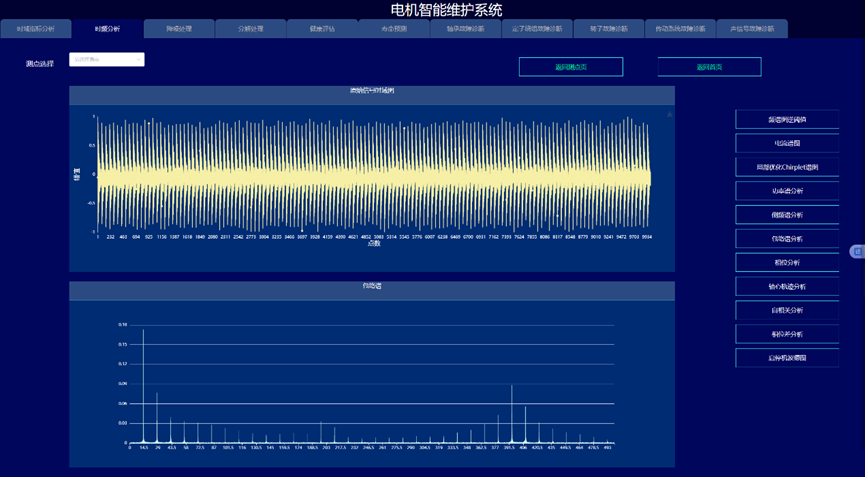Select the 倒频谱分析 button
This screenshot has width=865, height=477.
pos(787,215)
